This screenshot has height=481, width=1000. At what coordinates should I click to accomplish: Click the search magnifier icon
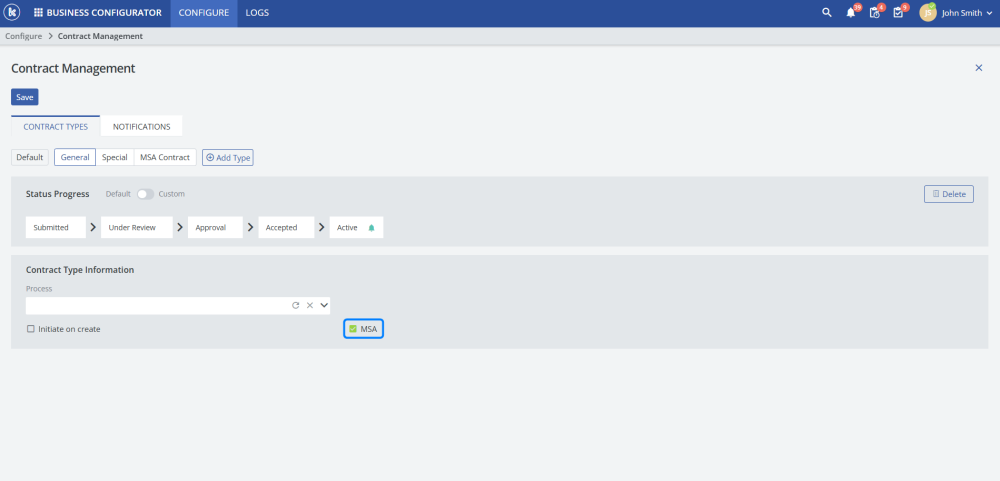click(827, 13)
